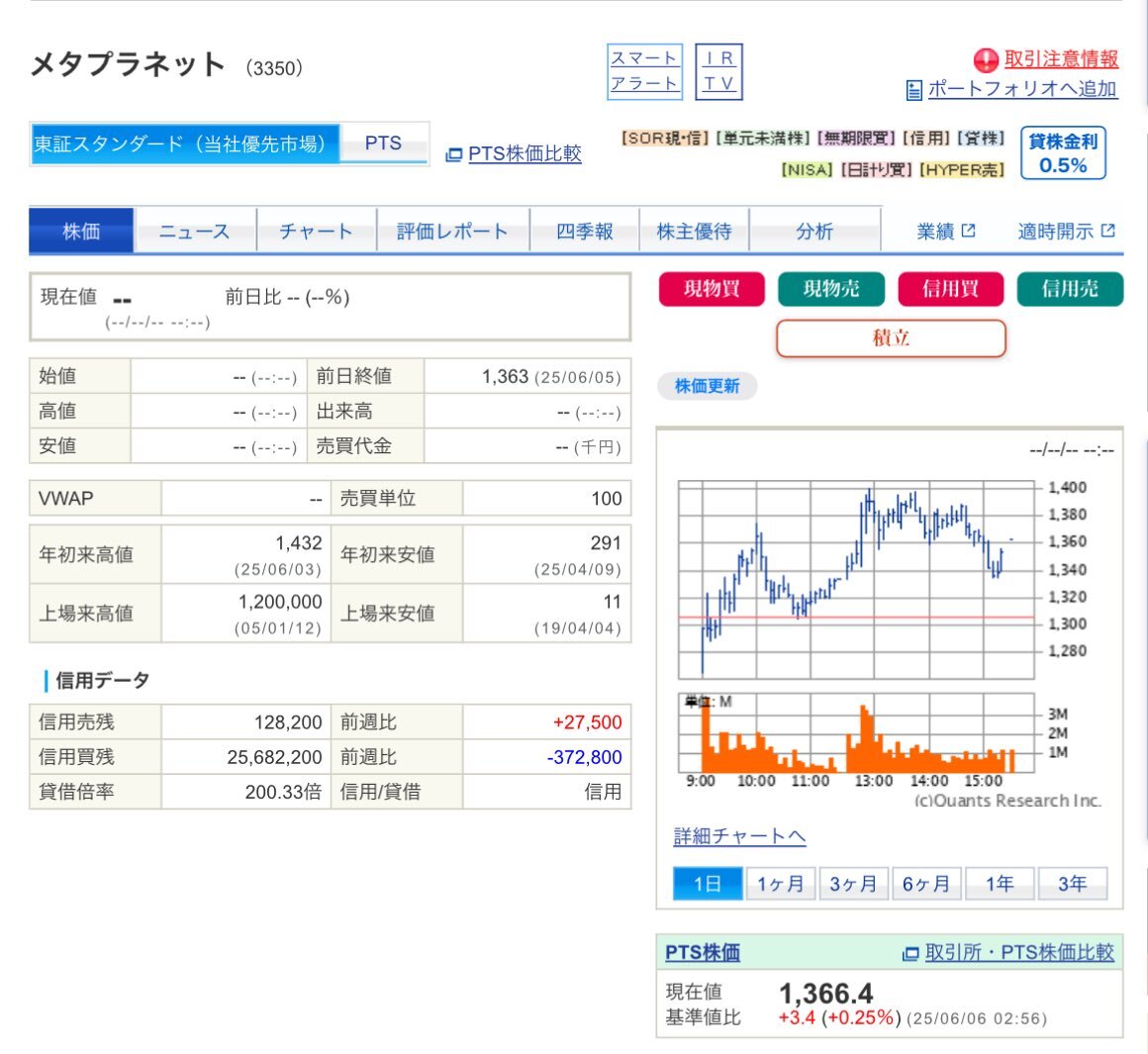Screen dimensions: 1148x1054
Task: Switch to the チャート tab
Action: [x=317, y=232]
